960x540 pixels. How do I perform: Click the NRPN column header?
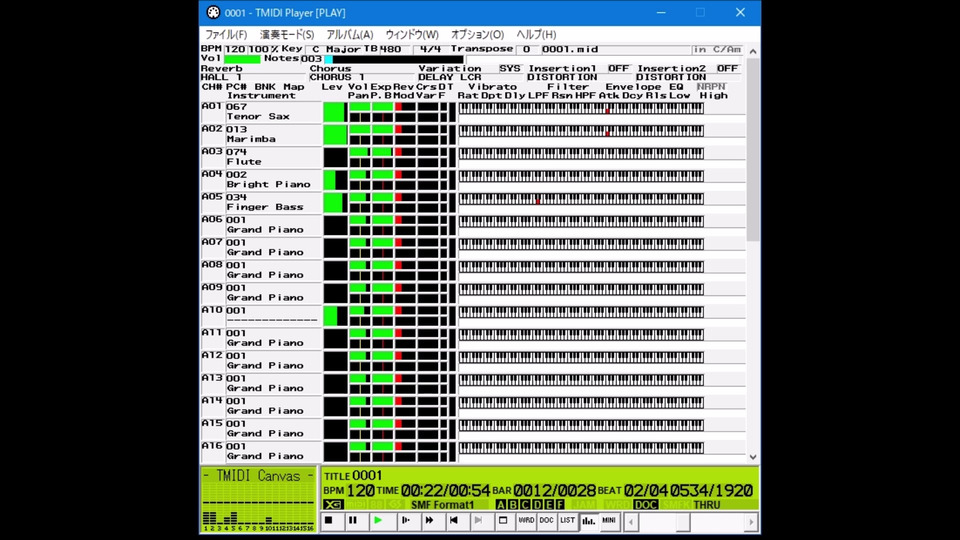[711, 87]
